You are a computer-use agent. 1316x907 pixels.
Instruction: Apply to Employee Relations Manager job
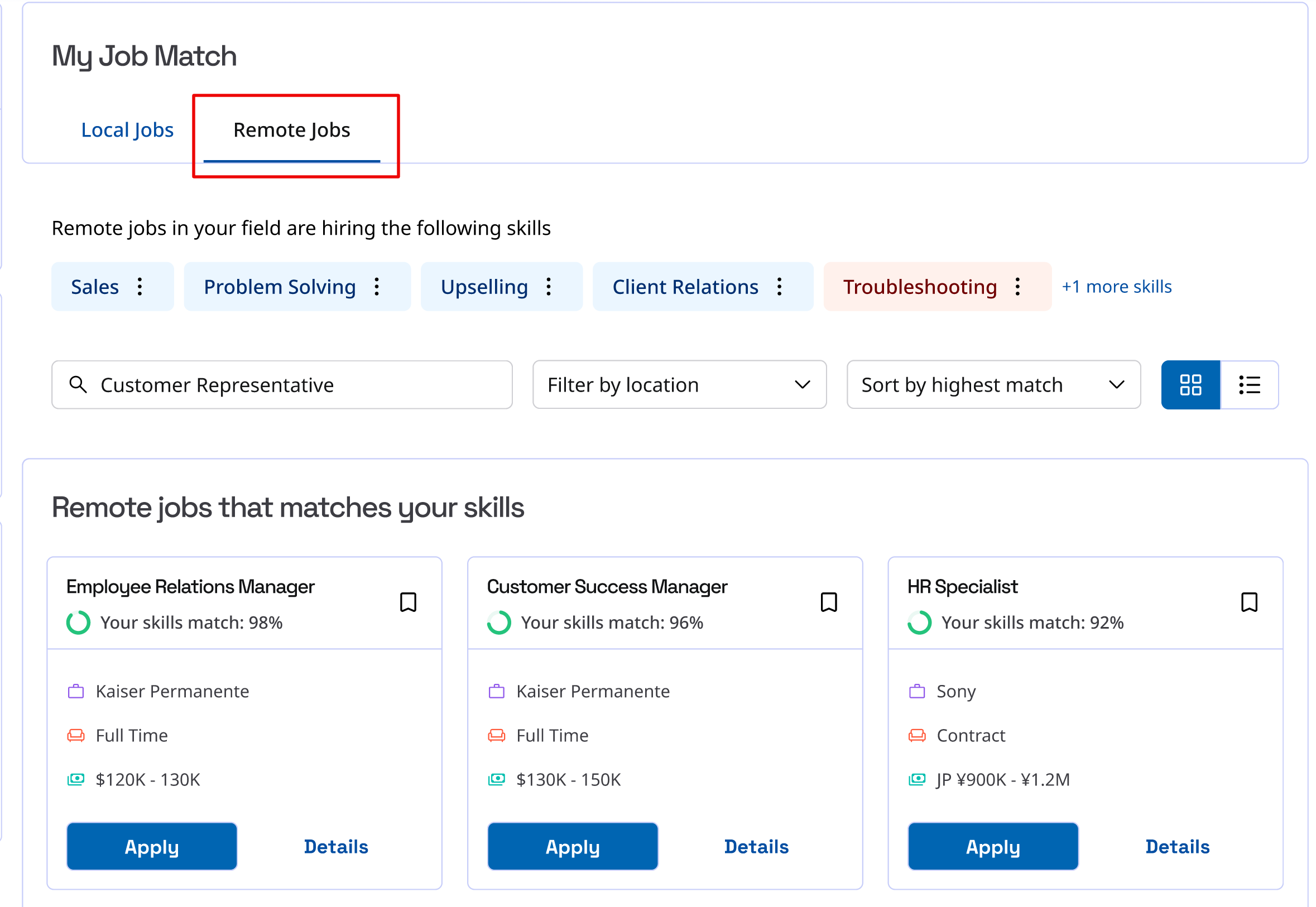coord(152,846)
